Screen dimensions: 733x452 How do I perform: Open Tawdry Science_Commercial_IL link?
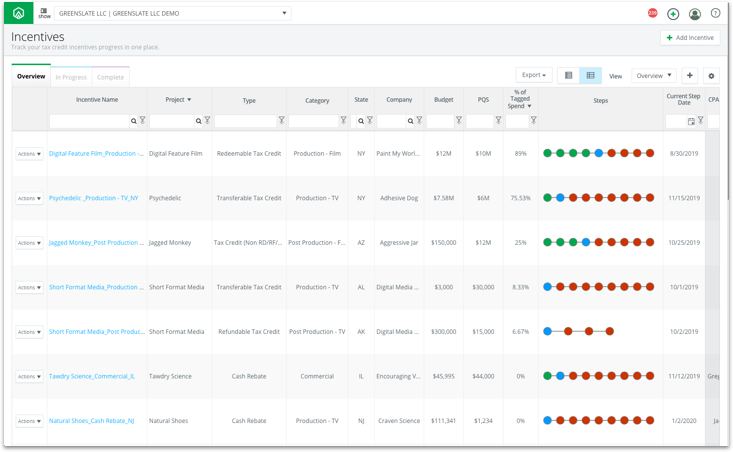[x=92, y=376]
